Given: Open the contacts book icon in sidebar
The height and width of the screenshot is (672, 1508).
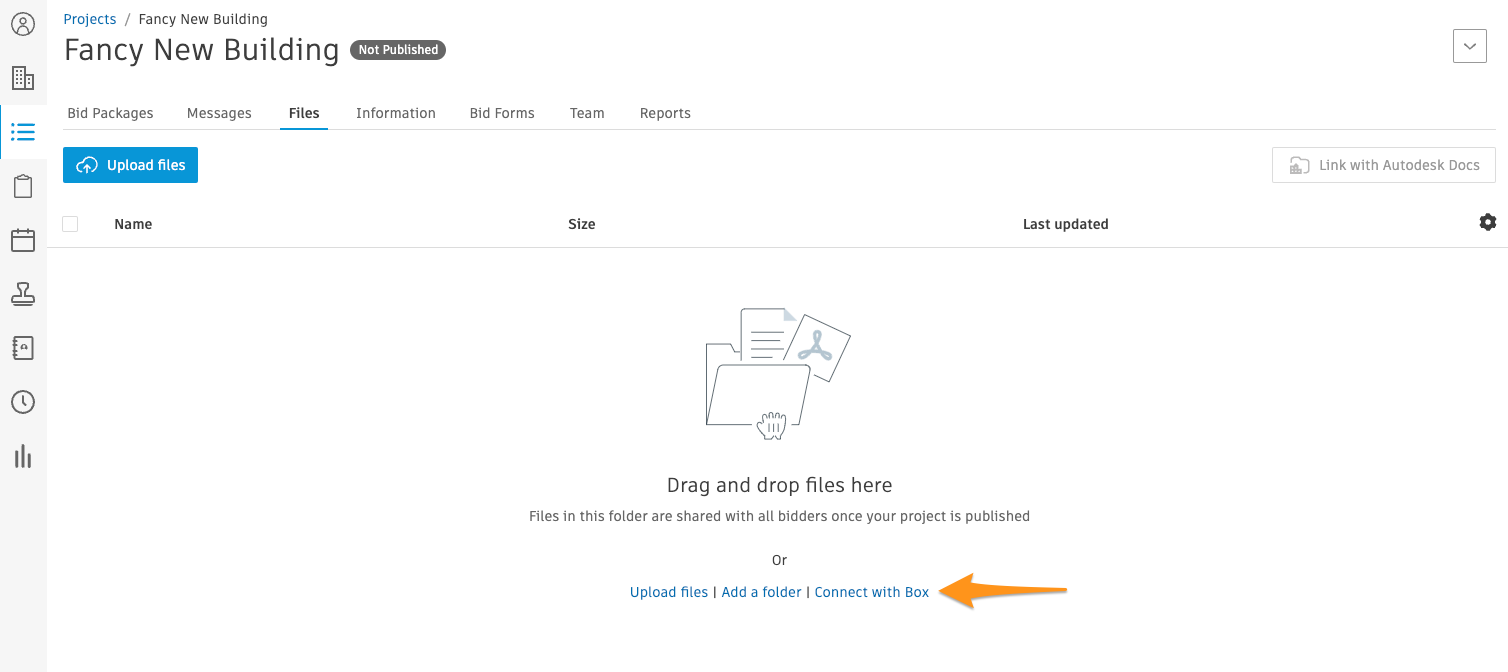Looking at the screenshot, I should pos(23,348).
